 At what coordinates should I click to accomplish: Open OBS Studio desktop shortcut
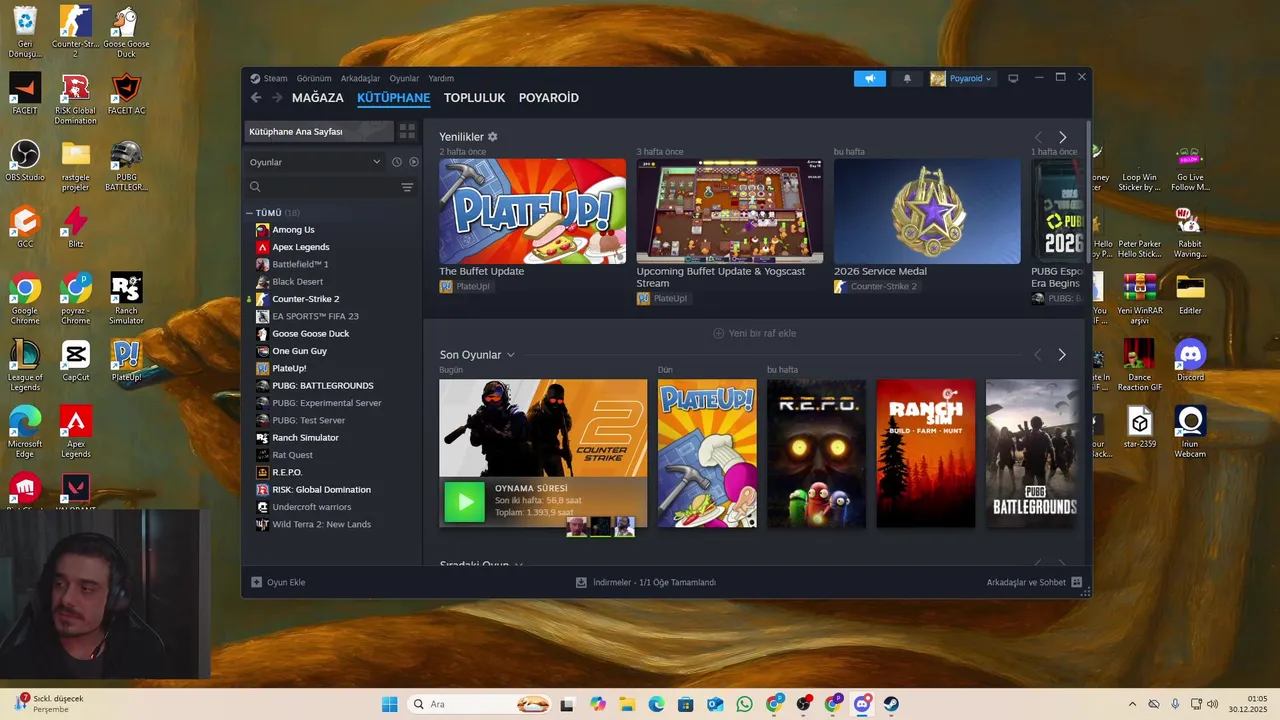coord(25,161)
